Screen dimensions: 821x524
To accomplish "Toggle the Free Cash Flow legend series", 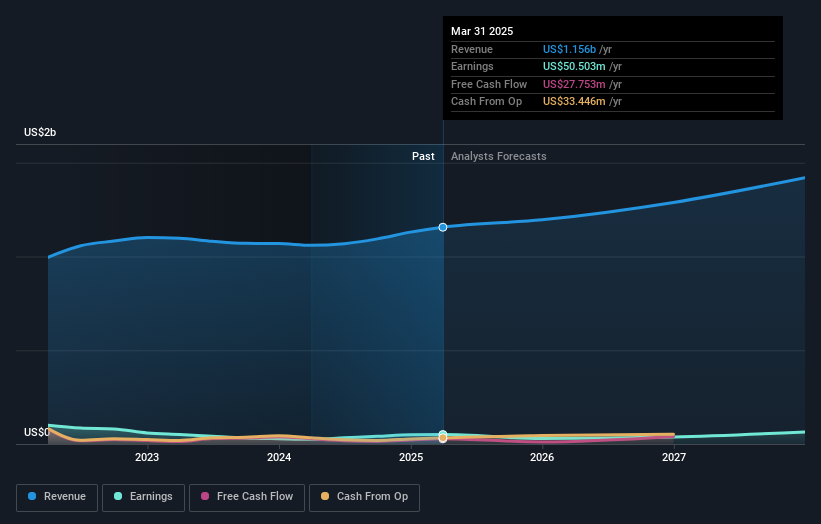I will click(247, 497).
